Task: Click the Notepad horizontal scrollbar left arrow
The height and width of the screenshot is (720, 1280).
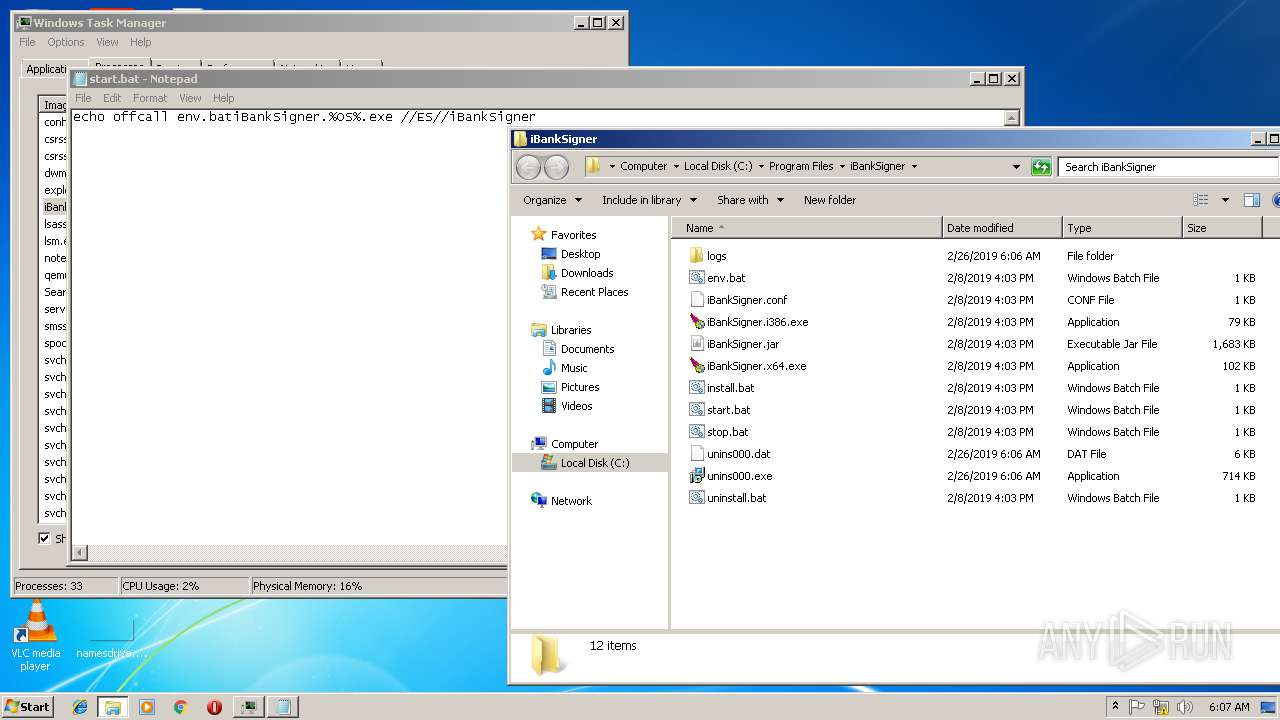Action: [x=80, y=552]
